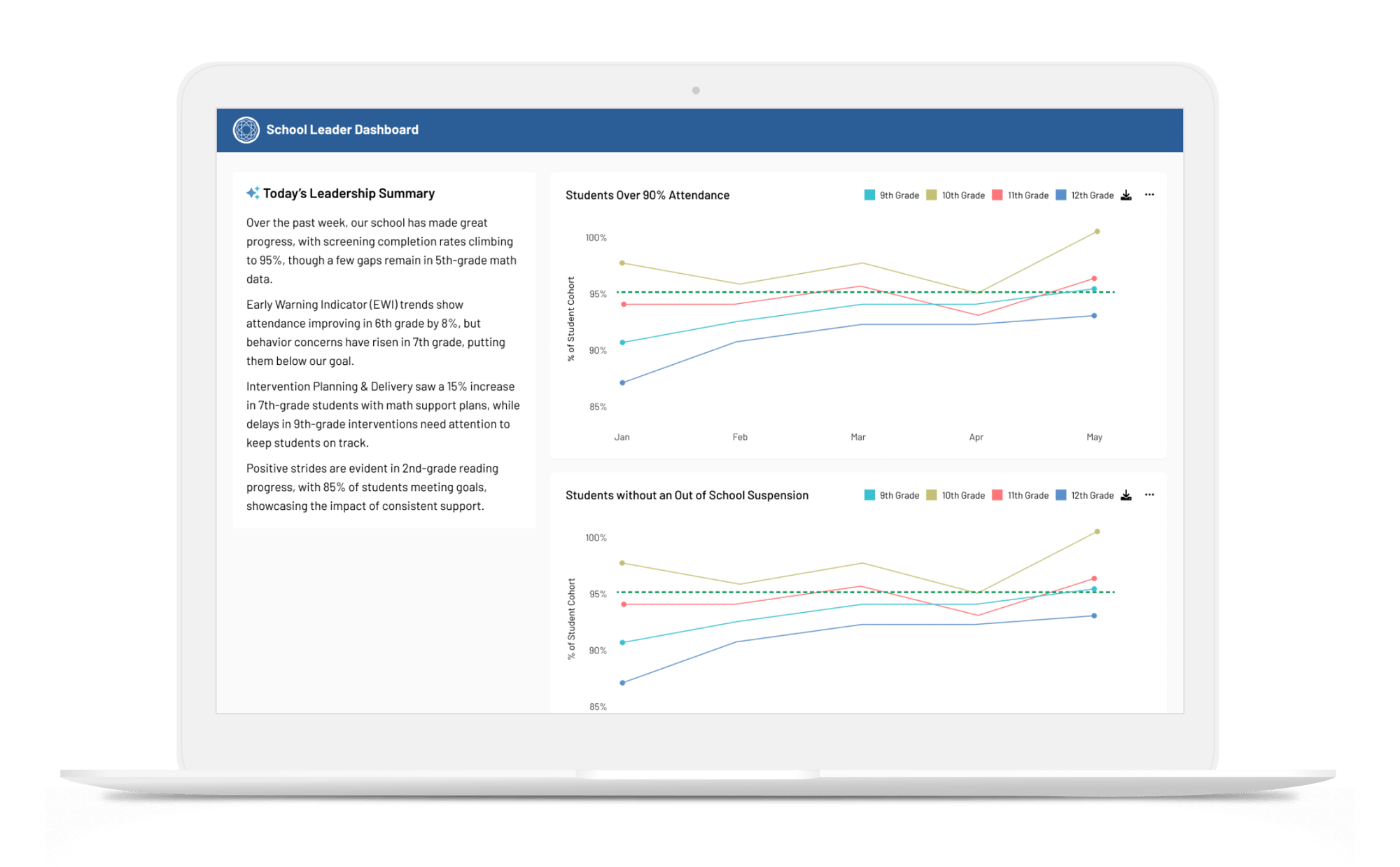Toggle 10th Grade series in the Attendance legend
Viewport: 1400px width, 867px height.
tap(955, 195)
